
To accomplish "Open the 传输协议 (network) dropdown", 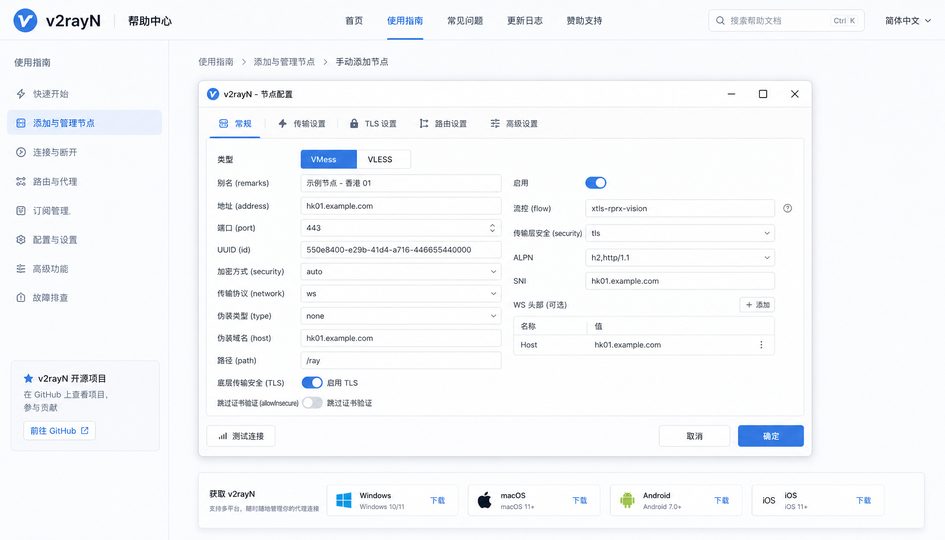I will [401, 294].
